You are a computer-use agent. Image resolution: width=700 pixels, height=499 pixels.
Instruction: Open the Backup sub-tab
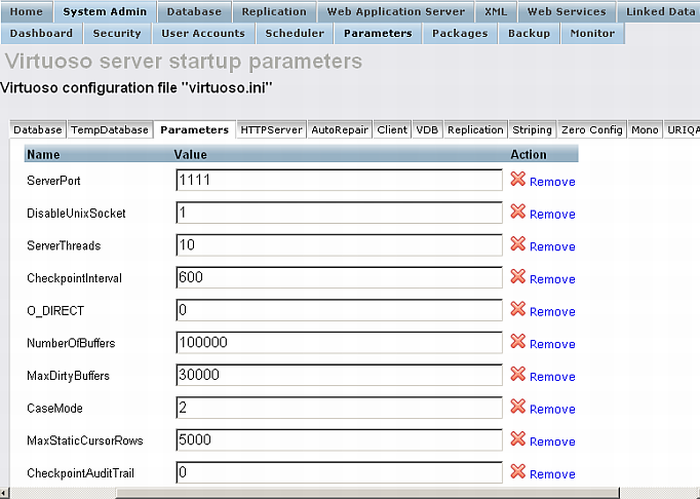pyautogui.click(x=529, y=33)
